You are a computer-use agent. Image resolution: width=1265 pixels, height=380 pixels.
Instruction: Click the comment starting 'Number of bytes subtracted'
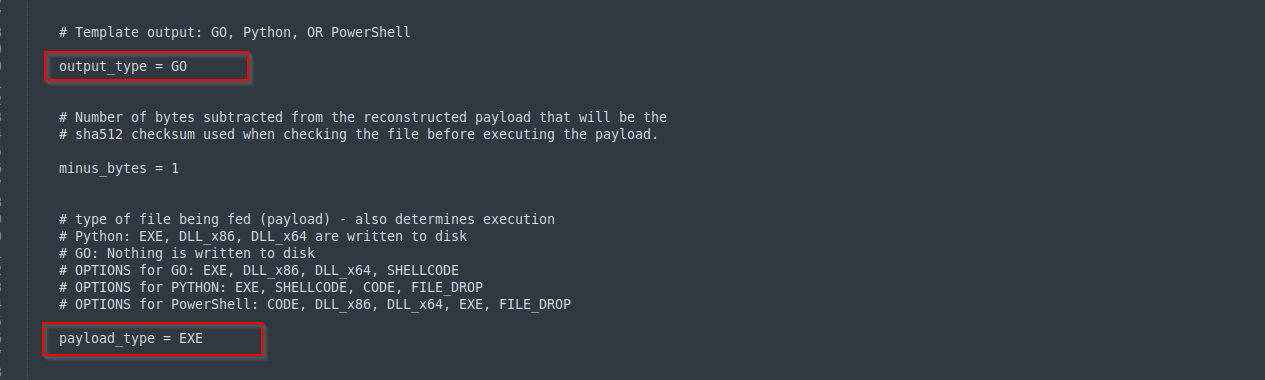tap(363, 117)
